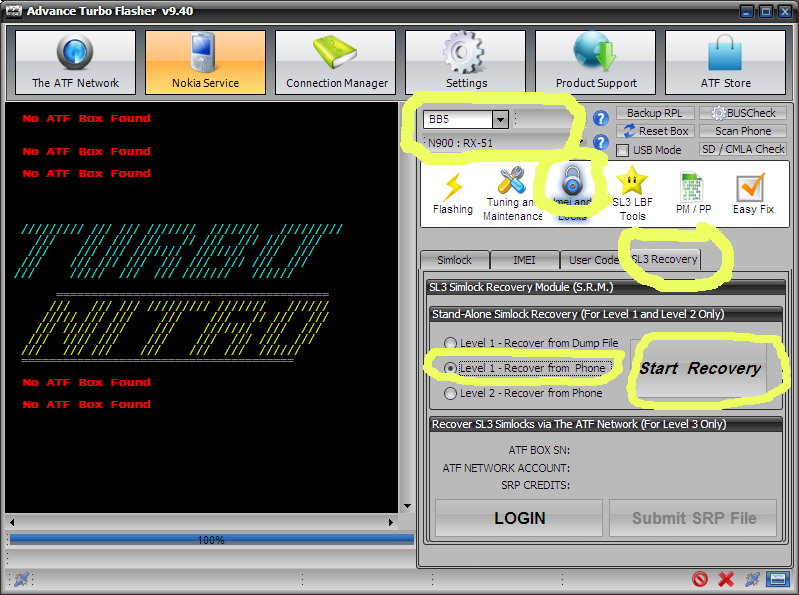799x595 pixels.
Task: Switch to the IMEI tab
Action: (524, 260)
